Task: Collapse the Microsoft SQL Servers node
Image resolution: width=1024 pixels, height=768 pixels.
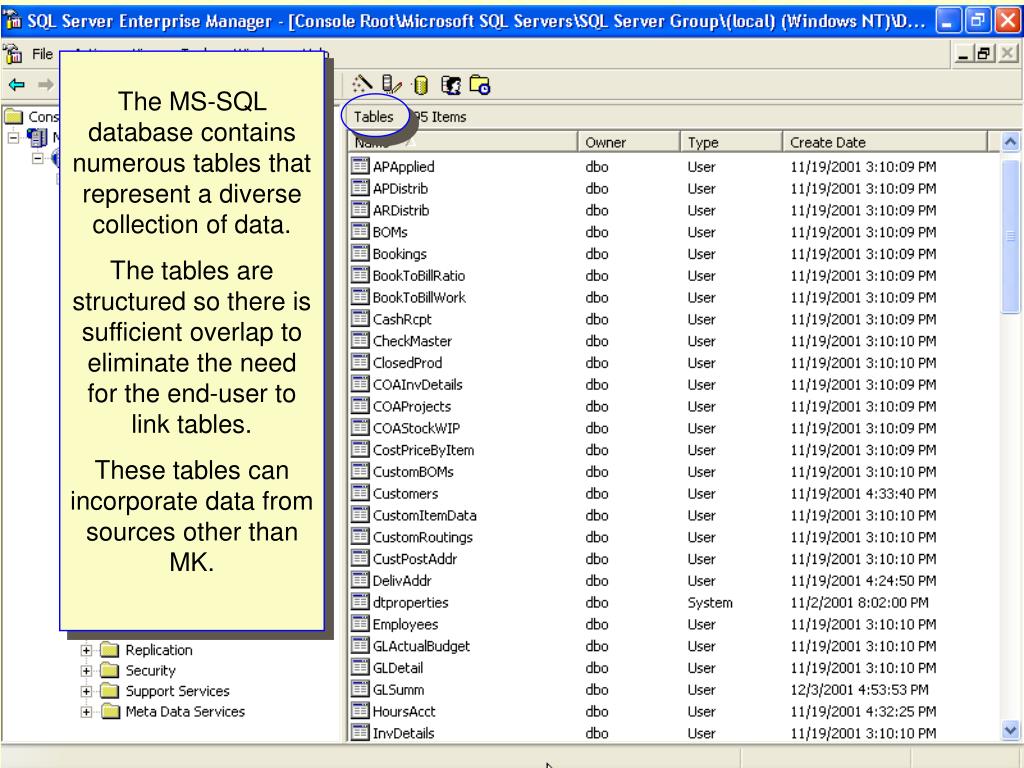Action: click(x=13, y=138)
